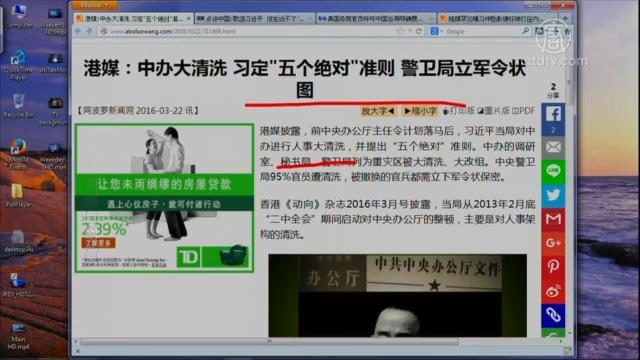The width and height of the screenshot is (640, 360).
Task: Share article on Weibo
Action: pyautogui.click(x=553, y=291)
